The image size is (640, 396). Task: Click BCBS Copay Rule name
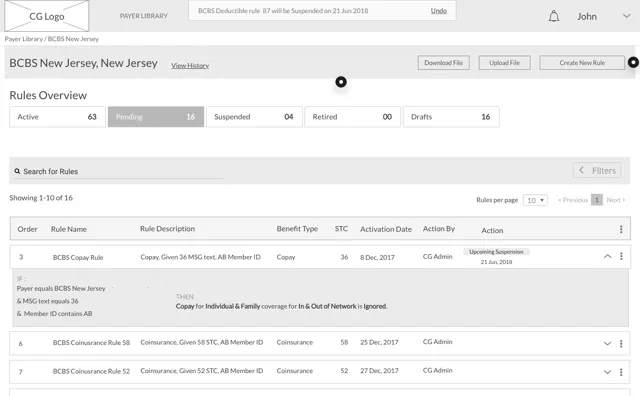pyautogui.click(x=78, y=257)
